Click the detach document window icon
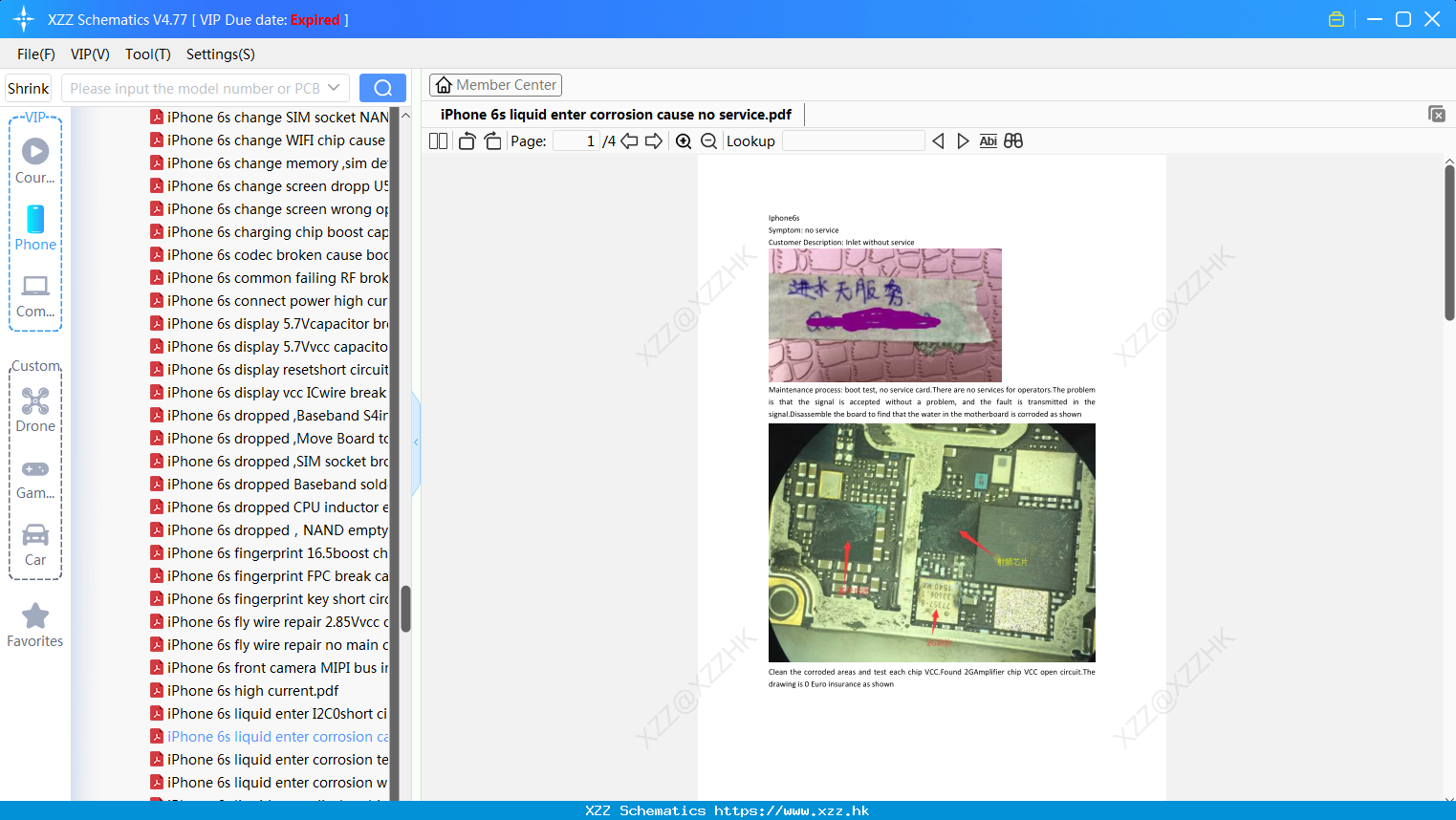1456x820 pixels. 1437,114
